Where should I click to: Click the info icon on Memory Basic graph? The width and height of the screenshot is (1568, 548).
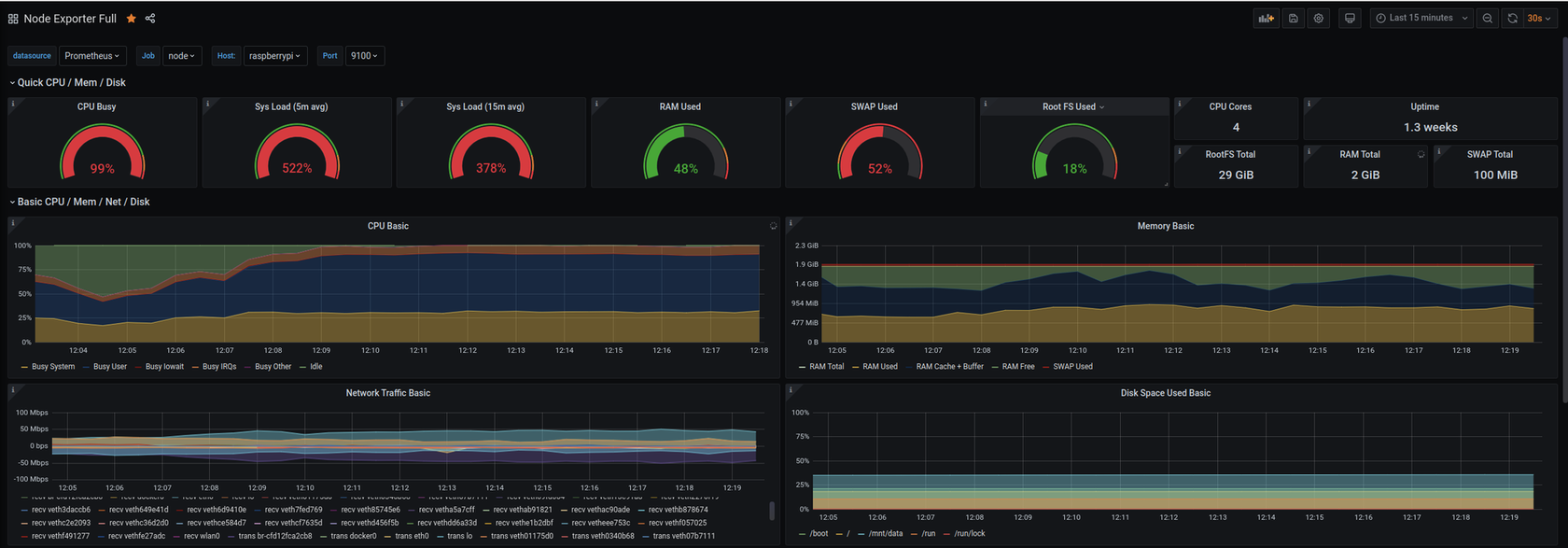pyautogui.click(x=791, y=223)
